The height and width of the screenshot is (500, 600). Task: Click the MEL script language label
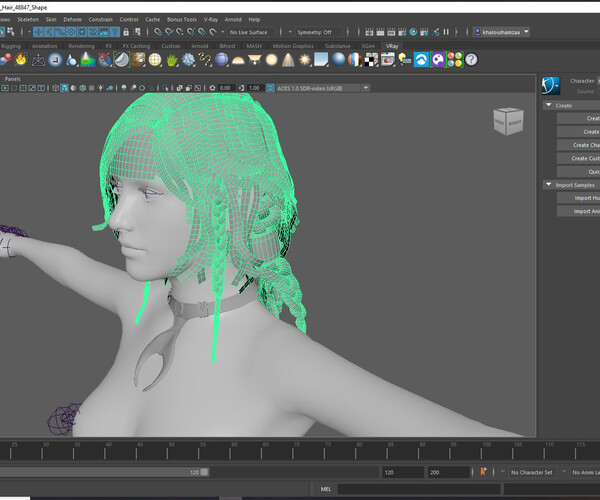(326, 489)
